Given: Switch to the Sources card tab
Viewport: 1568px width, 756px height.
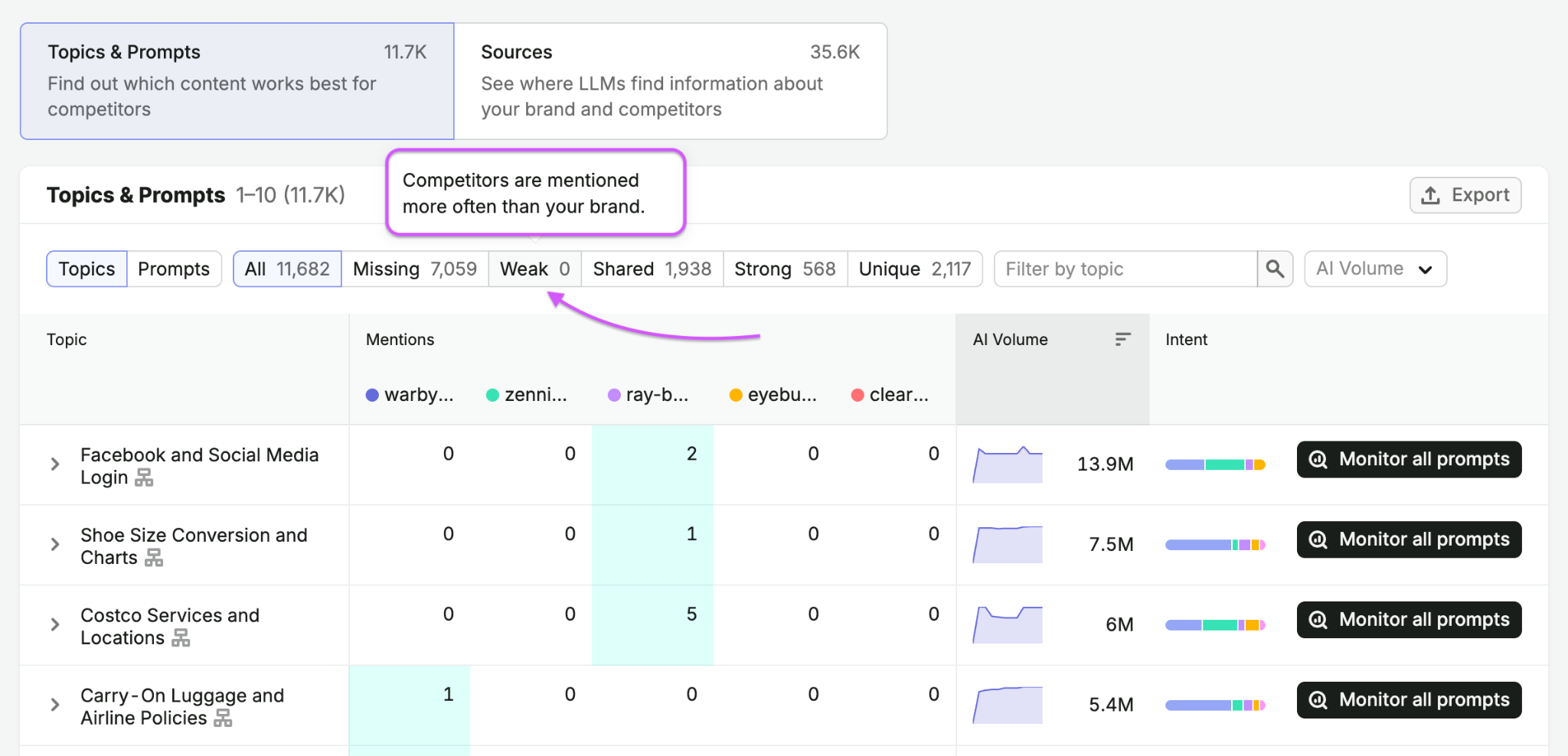Looking at the screenshot, I should coord(671,81).
